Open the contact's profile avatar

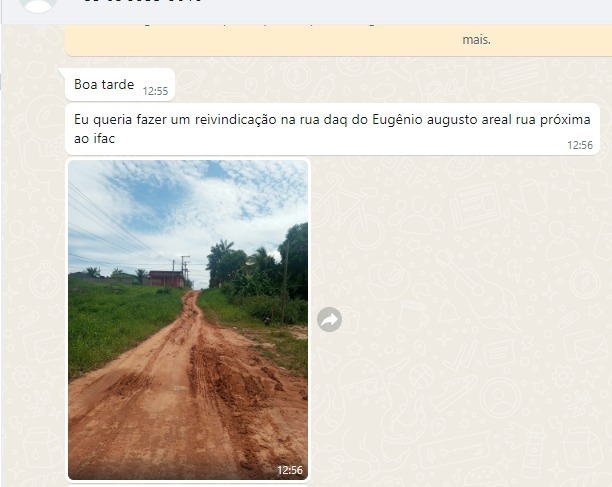tap(38, 5)
